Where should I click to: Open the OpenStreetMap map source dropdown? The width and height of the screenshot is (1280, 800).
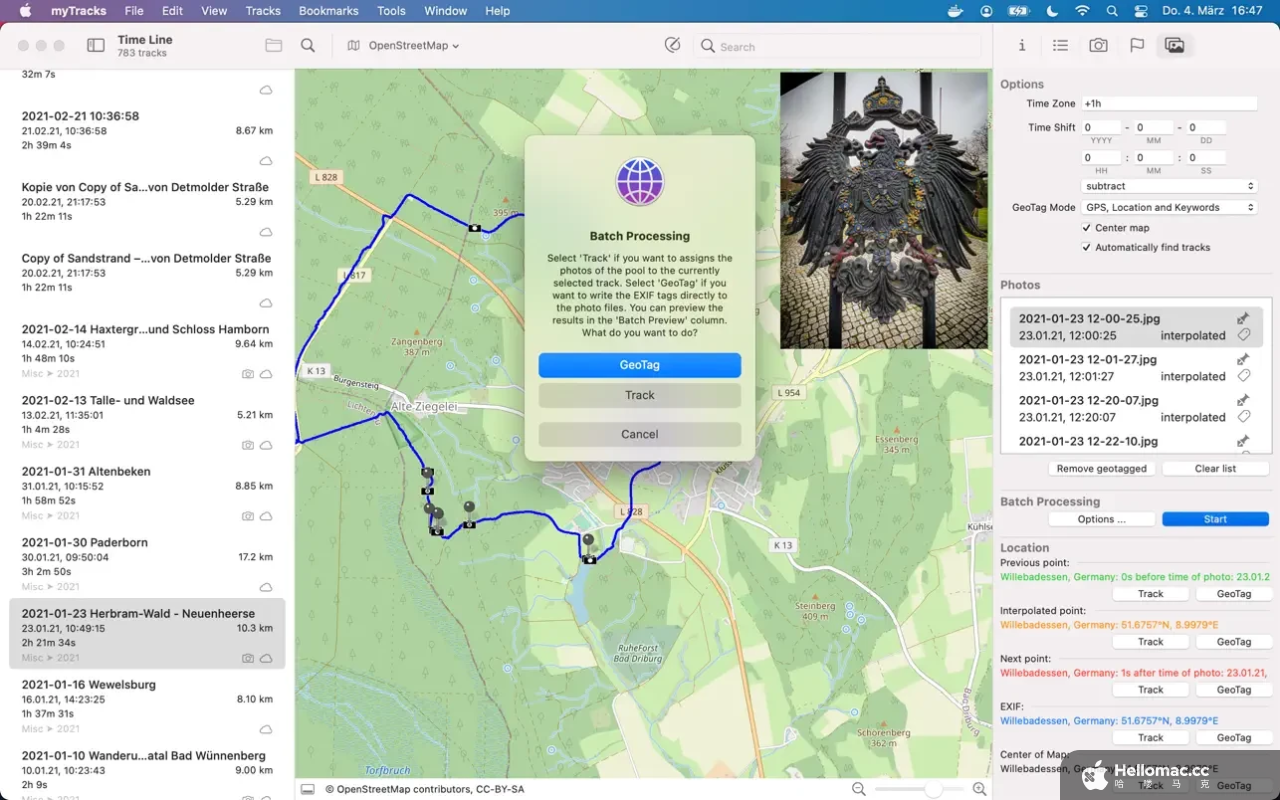pyautogui.click(x=403, y=46)
